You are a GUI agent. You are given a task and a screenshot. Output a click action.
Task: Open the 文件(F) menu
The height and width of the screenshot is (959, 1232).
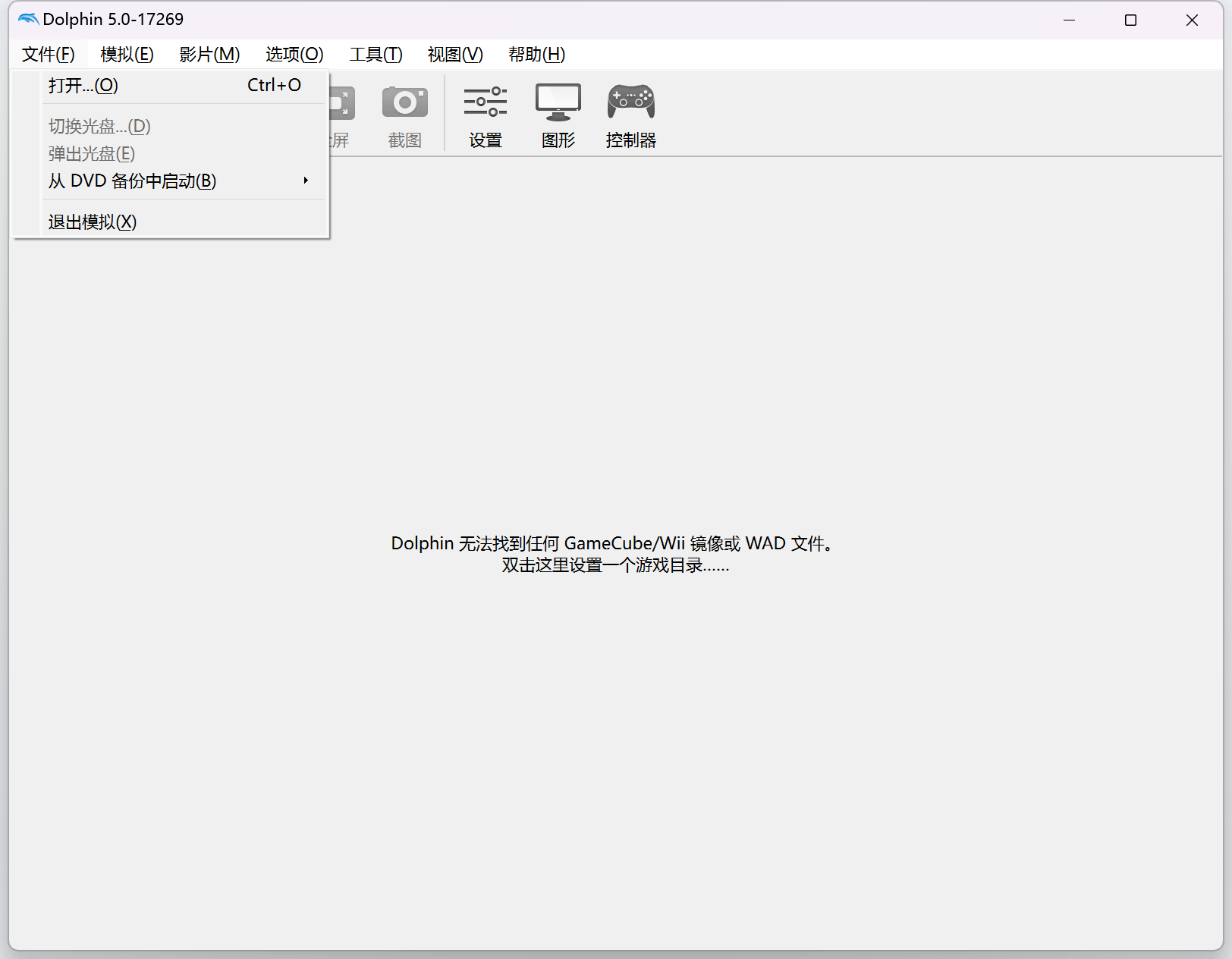[49, 55]
